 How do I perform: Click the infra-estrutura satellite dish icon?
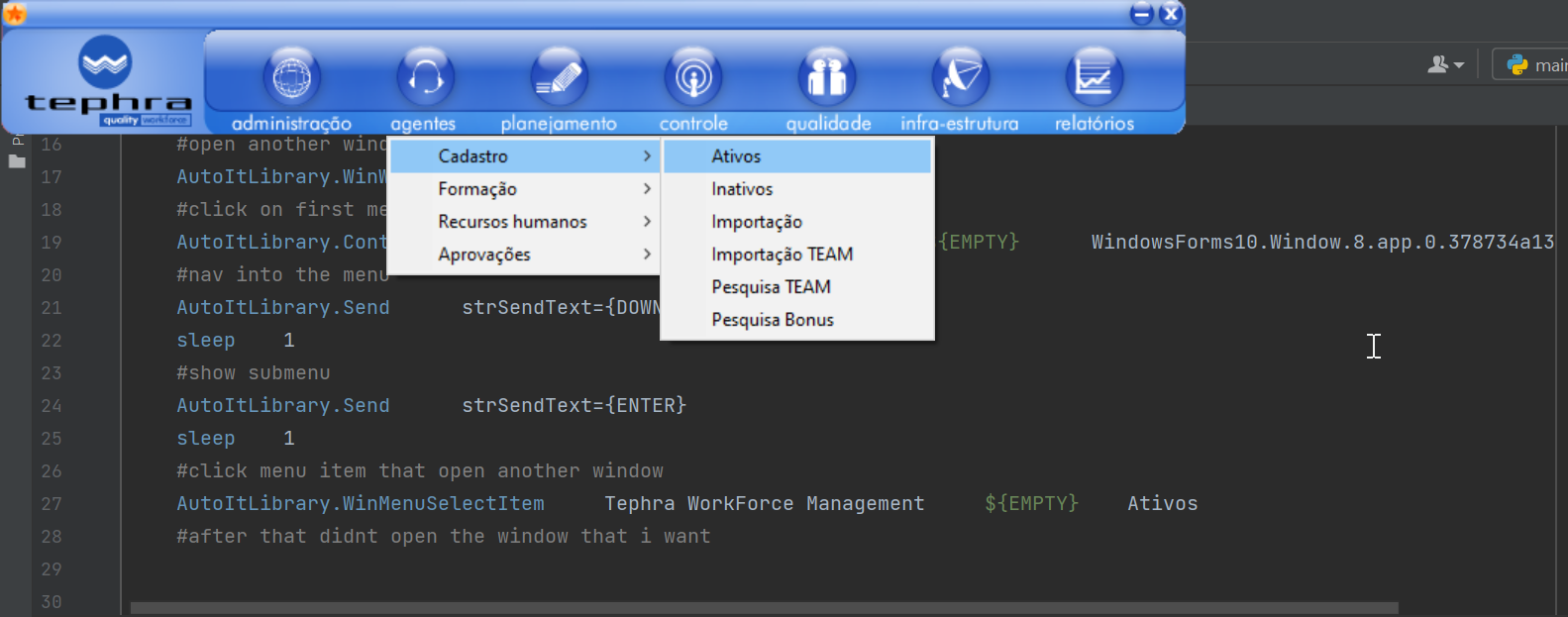pos(961,77)
